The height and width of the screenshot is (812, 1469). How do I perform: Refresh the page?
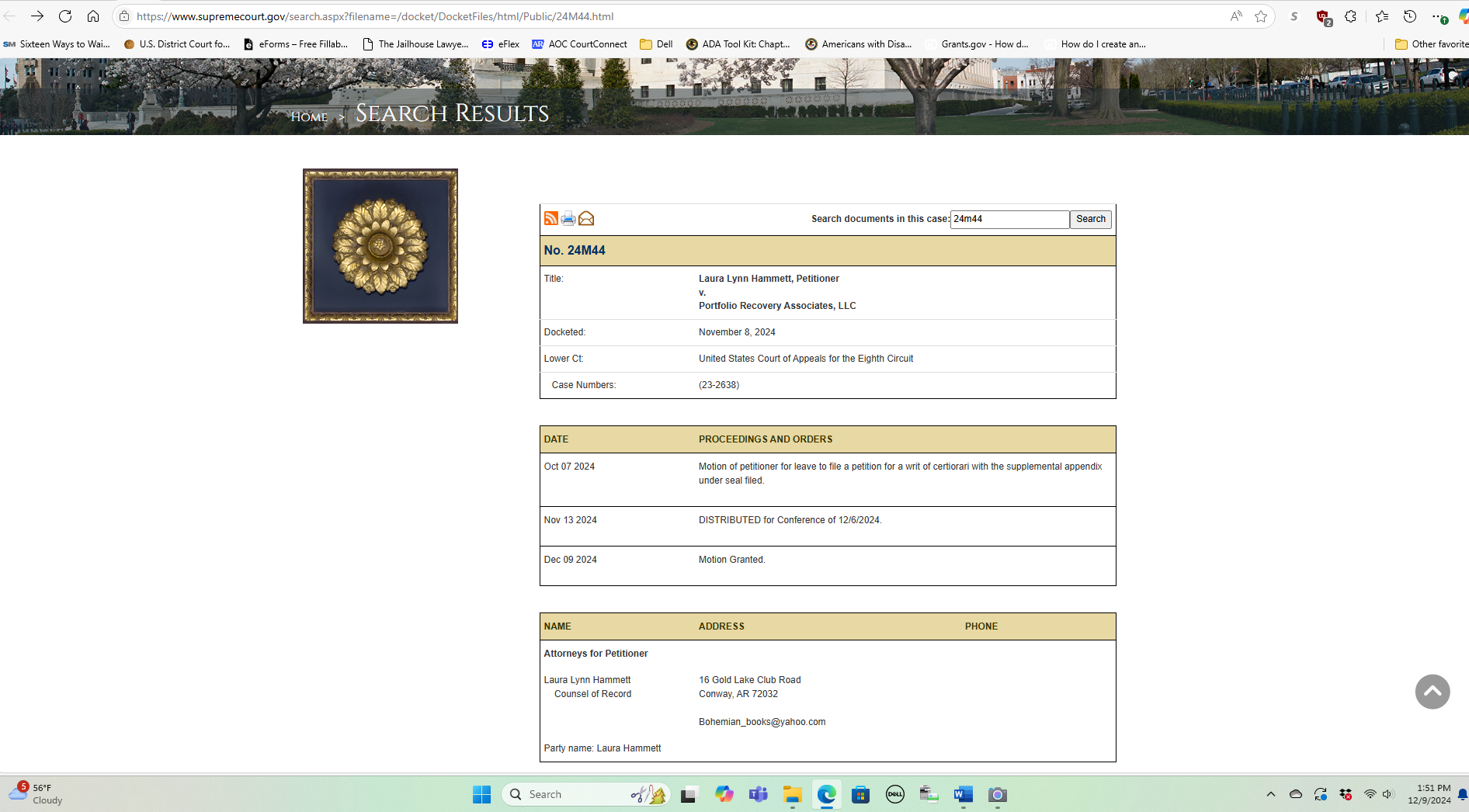[65, 16]
